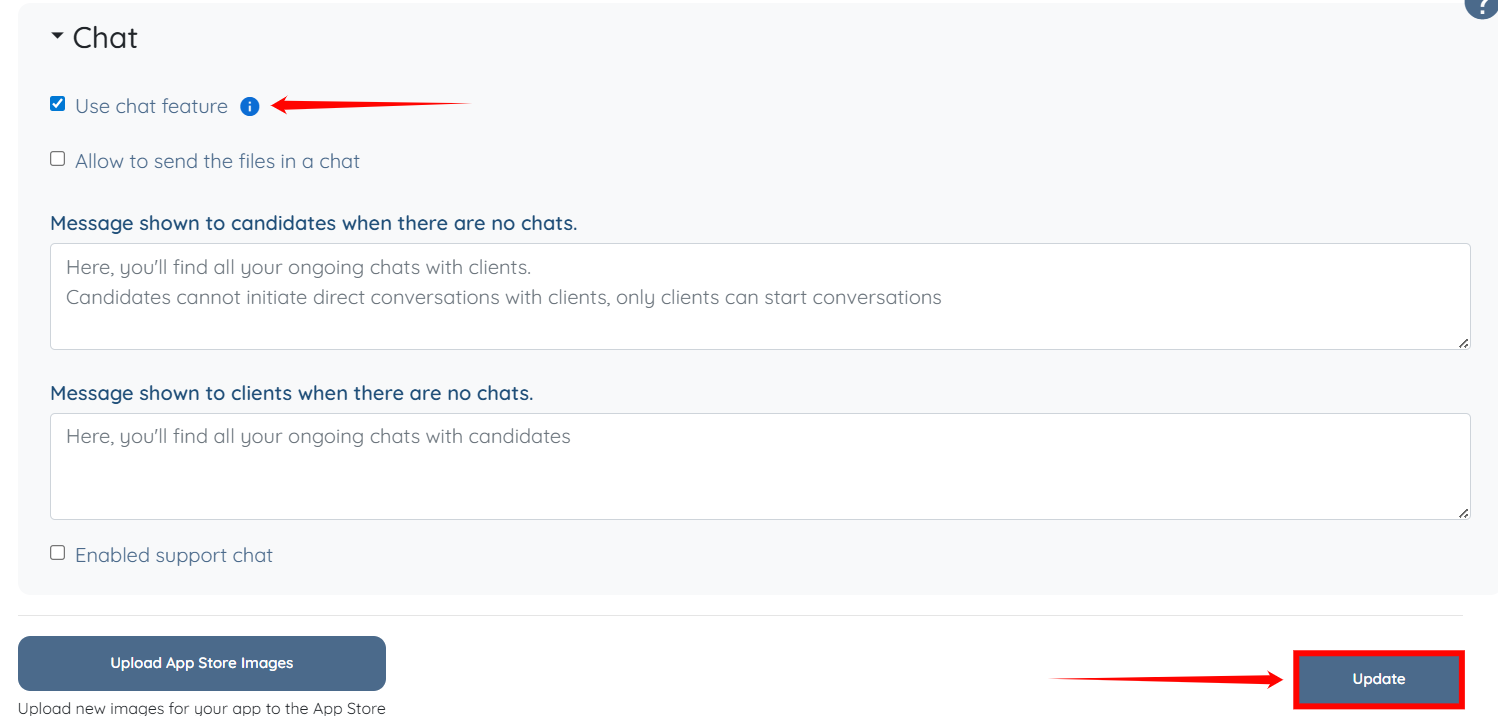The image size is (1498, 716).
Task: Click the "Message shown to candidates" field label
Action: click(x=313, y=223)
